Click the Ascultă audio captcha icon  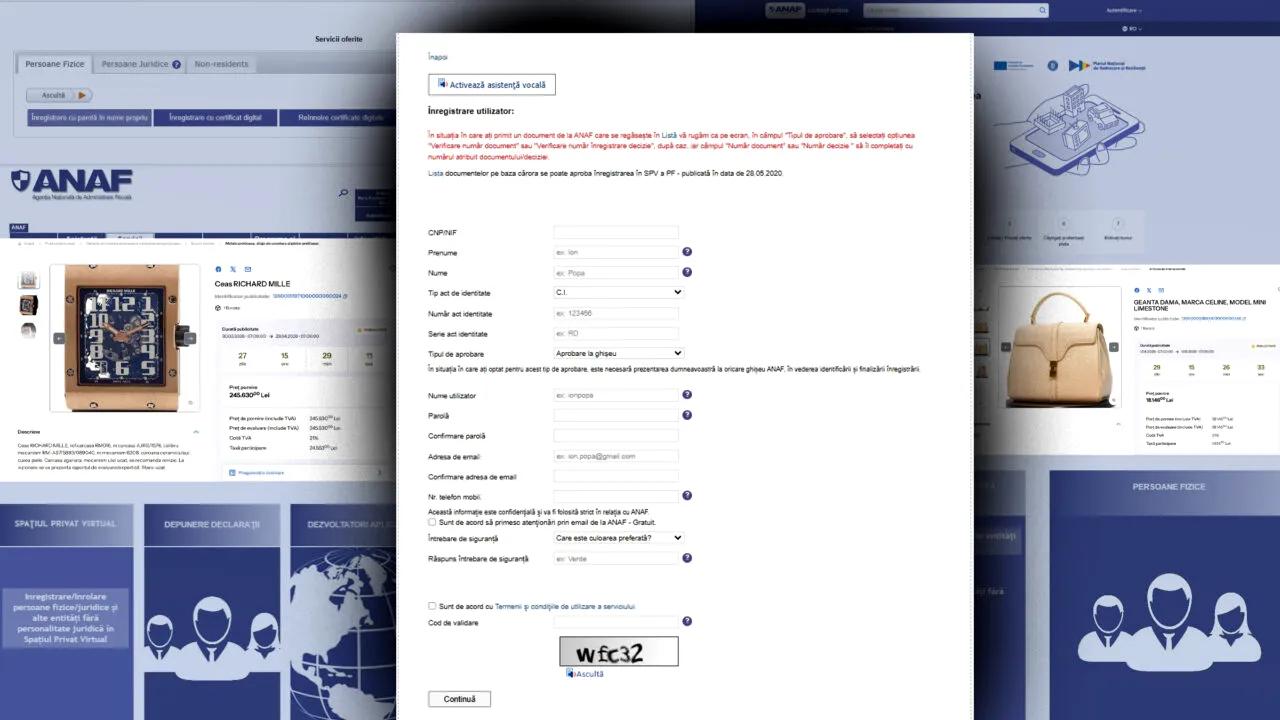(x=571, y=674)
